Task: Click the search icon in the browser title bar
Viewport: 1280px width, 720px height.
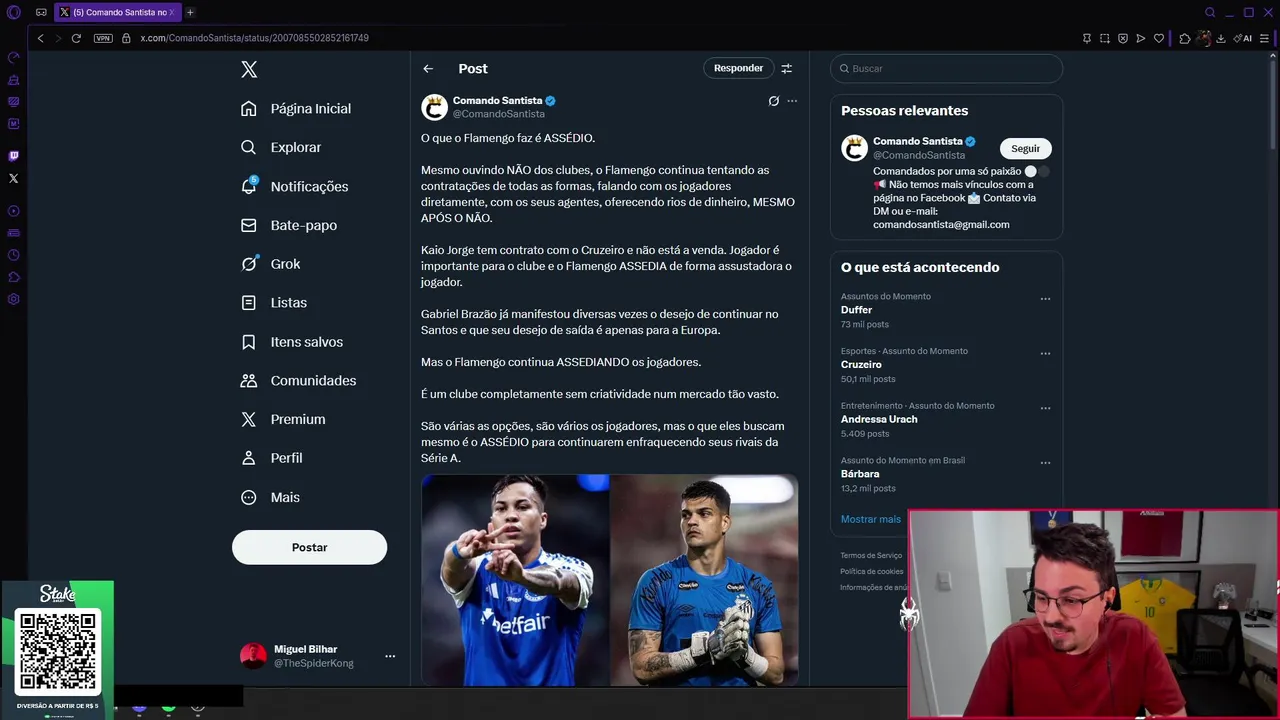Action: [1210, 12]
